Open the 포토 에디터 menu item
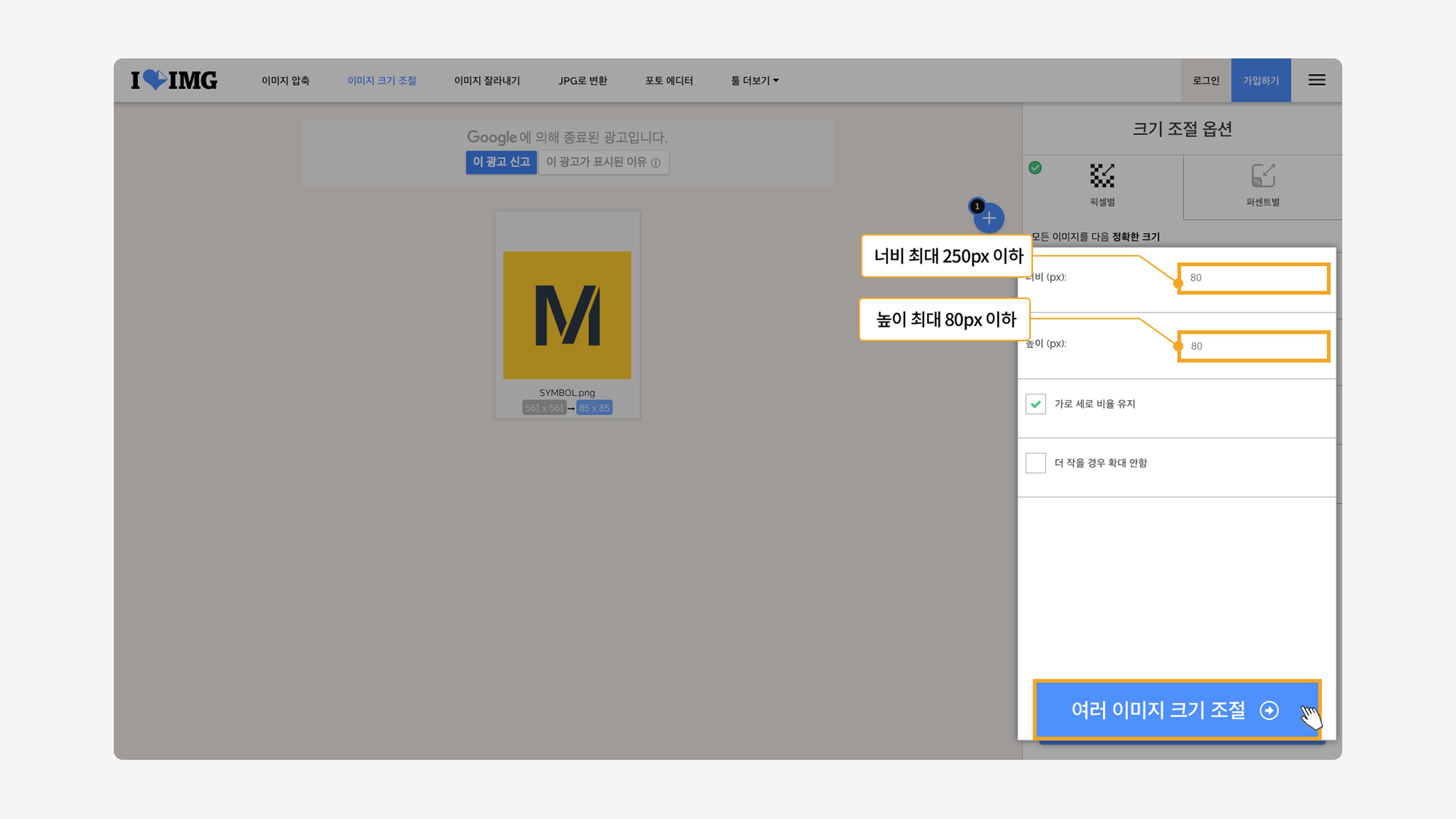 668,80
